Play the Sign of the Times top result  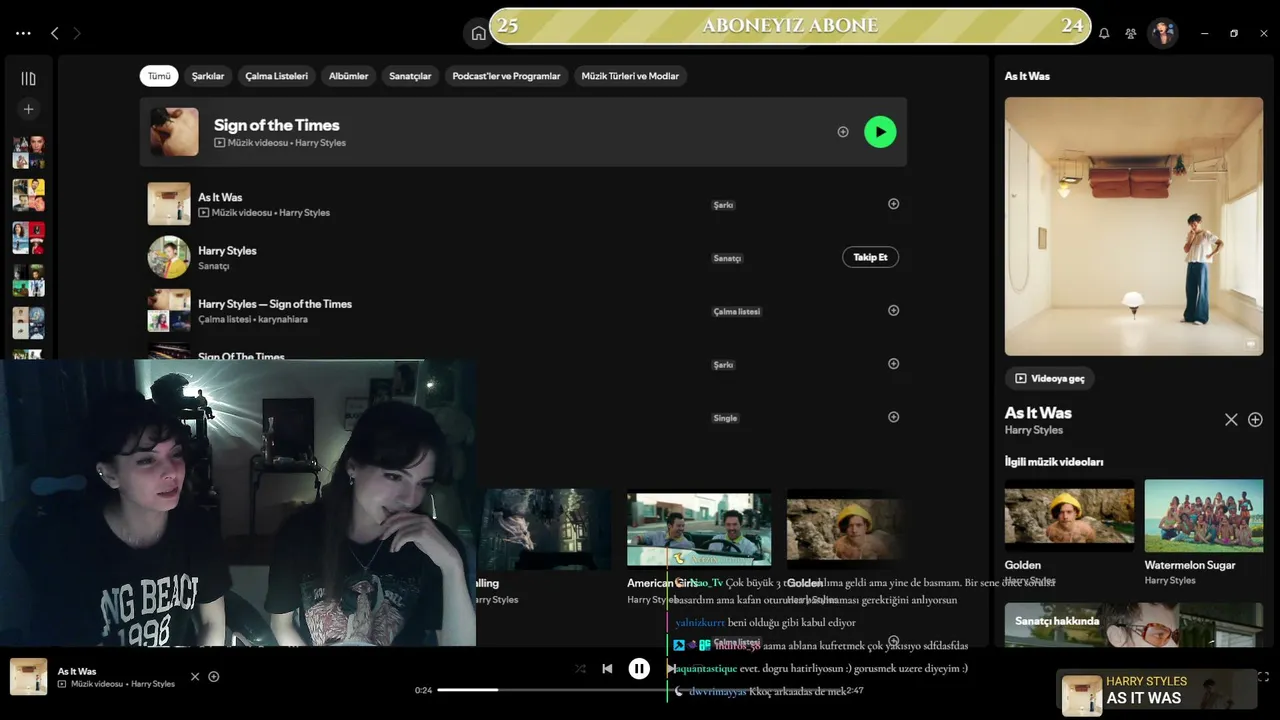(x=880, y=132)
